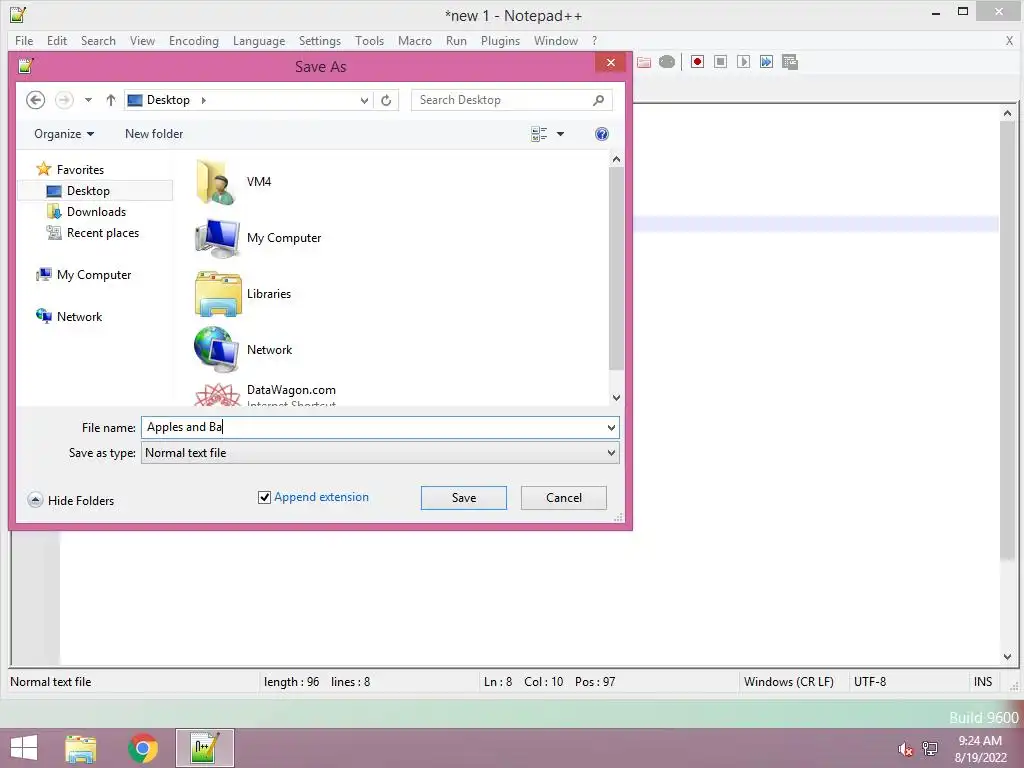Select Downloads in navigation pane

tap(86, 212)
